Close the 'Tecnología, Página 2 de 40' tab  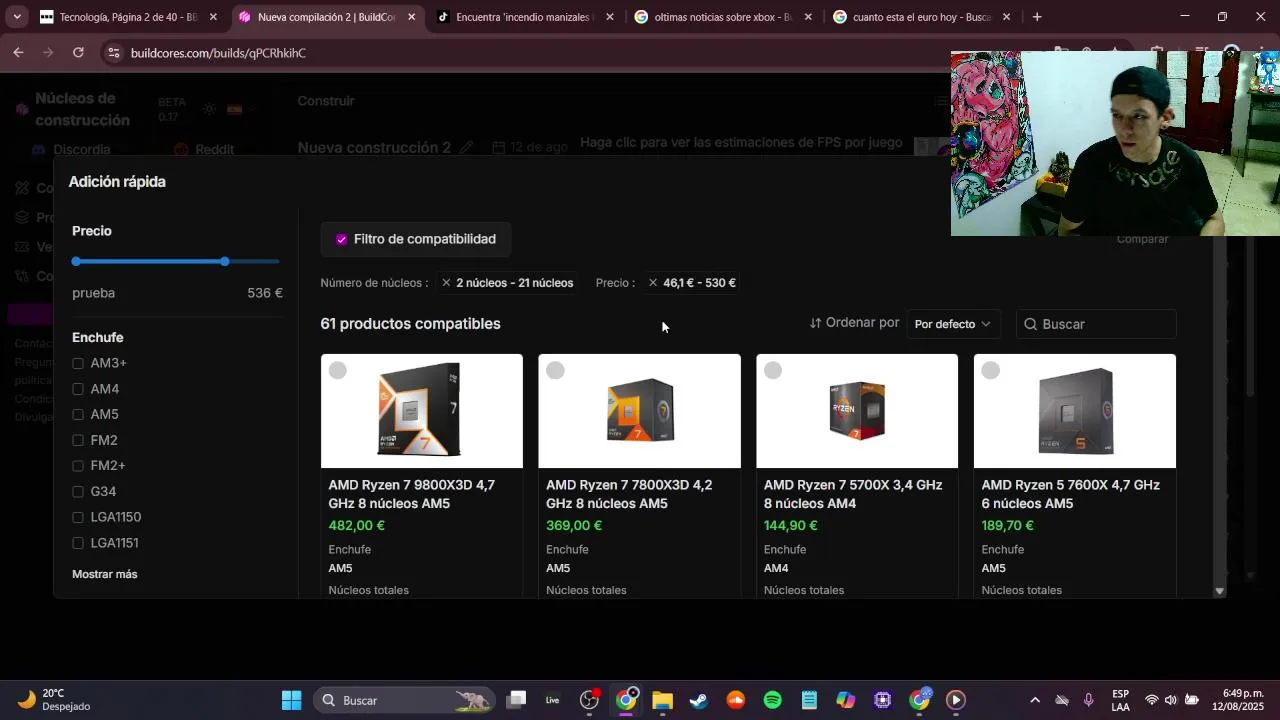click(x=213, y=17)
